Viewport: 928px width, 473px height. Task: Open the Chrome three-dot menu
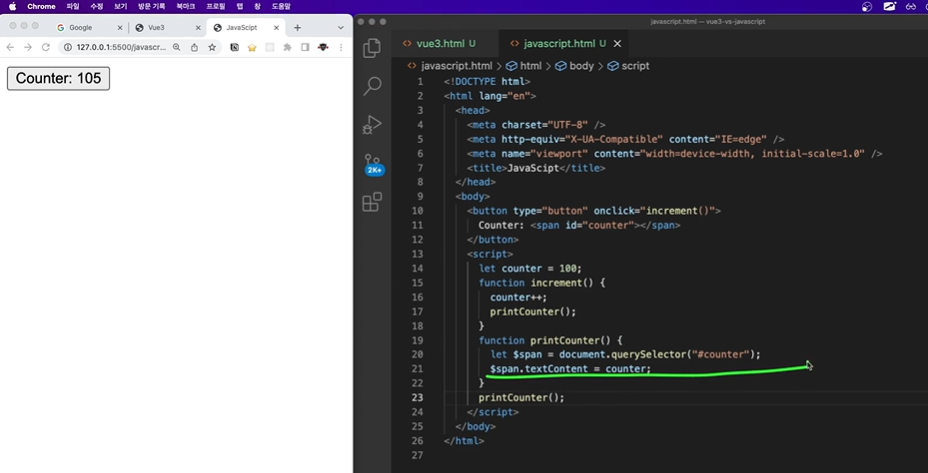pyautogui.click(x=341, y=47)
